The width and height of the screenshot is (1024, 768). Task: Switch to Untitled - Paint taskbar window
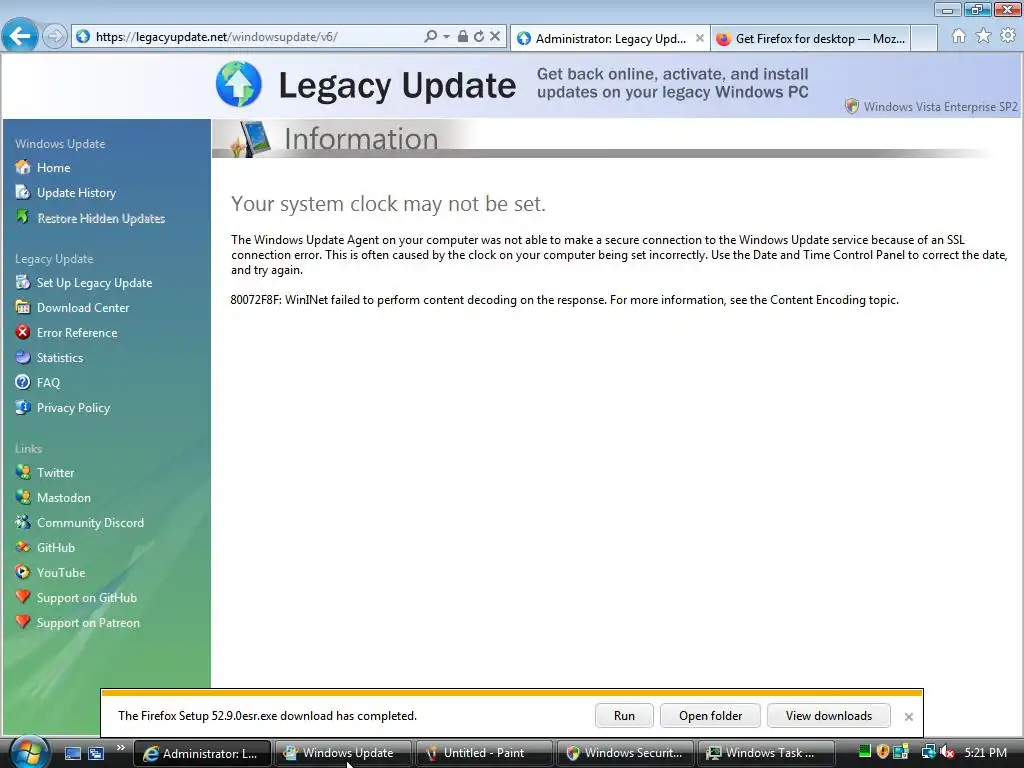[x=483, y=753]
